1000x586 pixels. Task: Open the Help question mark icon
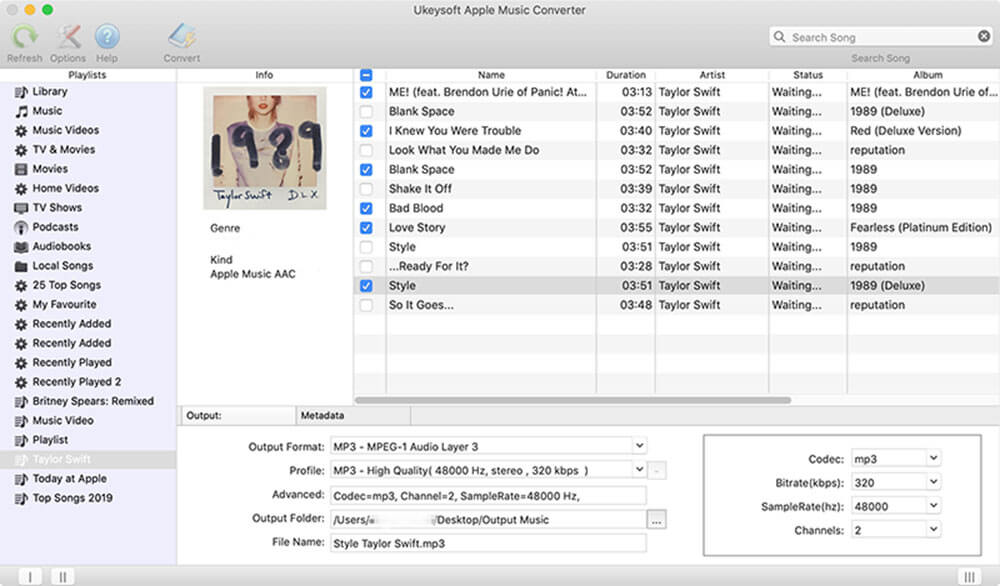(107, 36)
